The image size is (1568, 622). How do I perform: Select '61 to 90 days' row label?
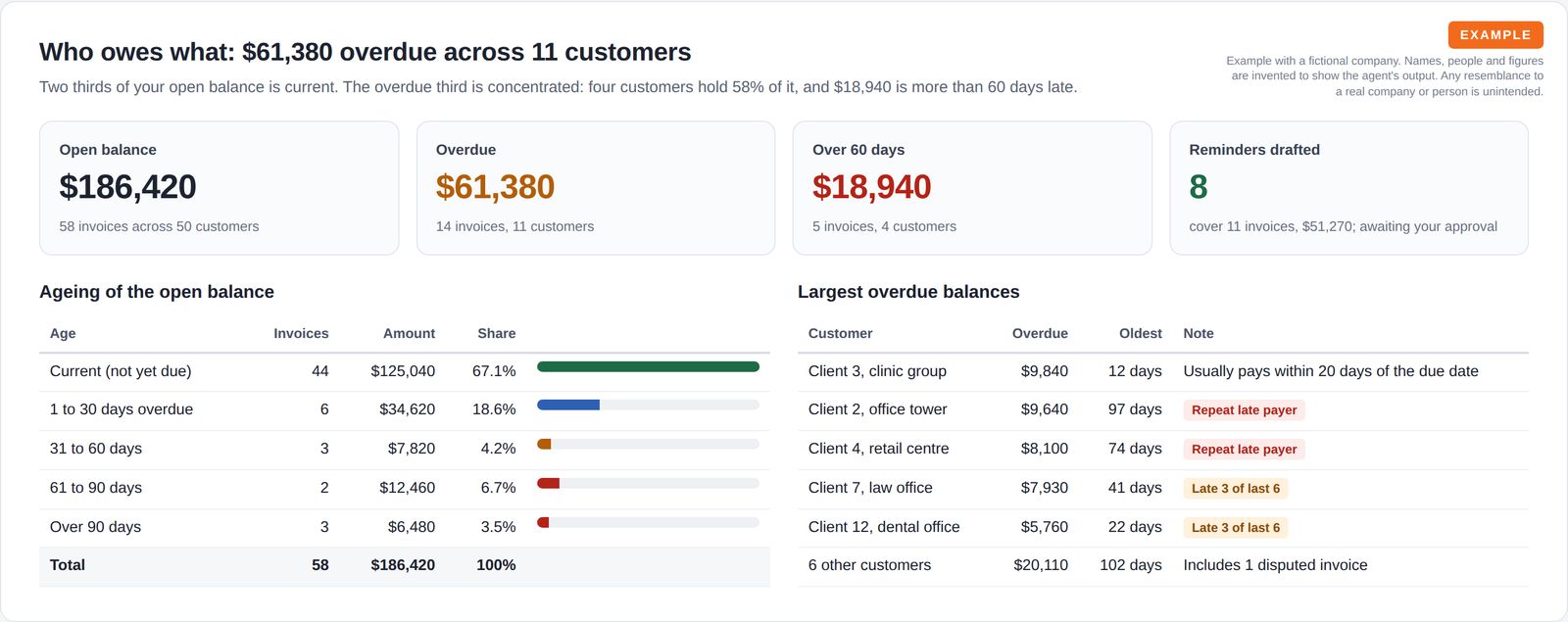[96, 488]
